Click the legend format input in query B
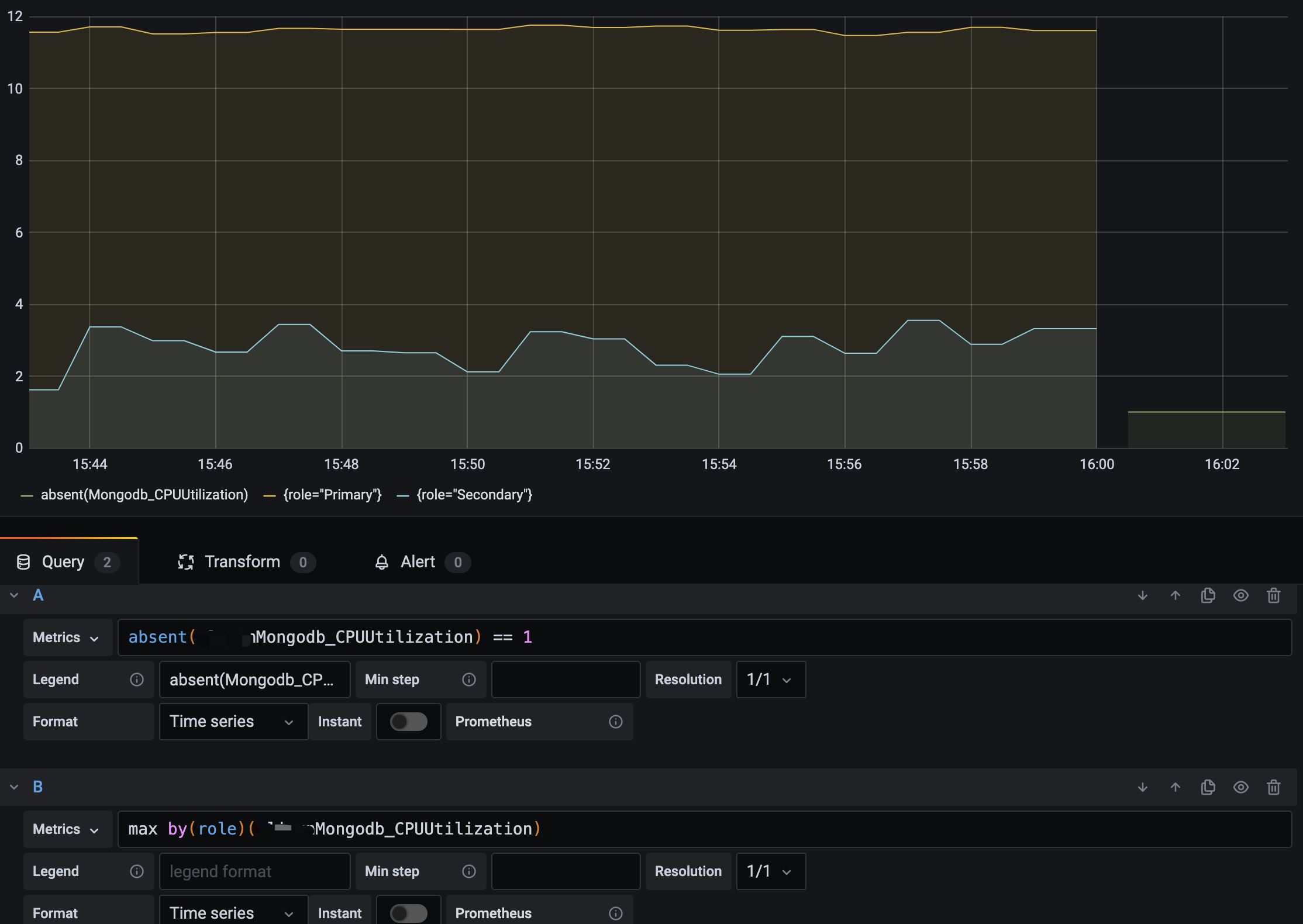1303x924 pixels. [x=254, y=871]
